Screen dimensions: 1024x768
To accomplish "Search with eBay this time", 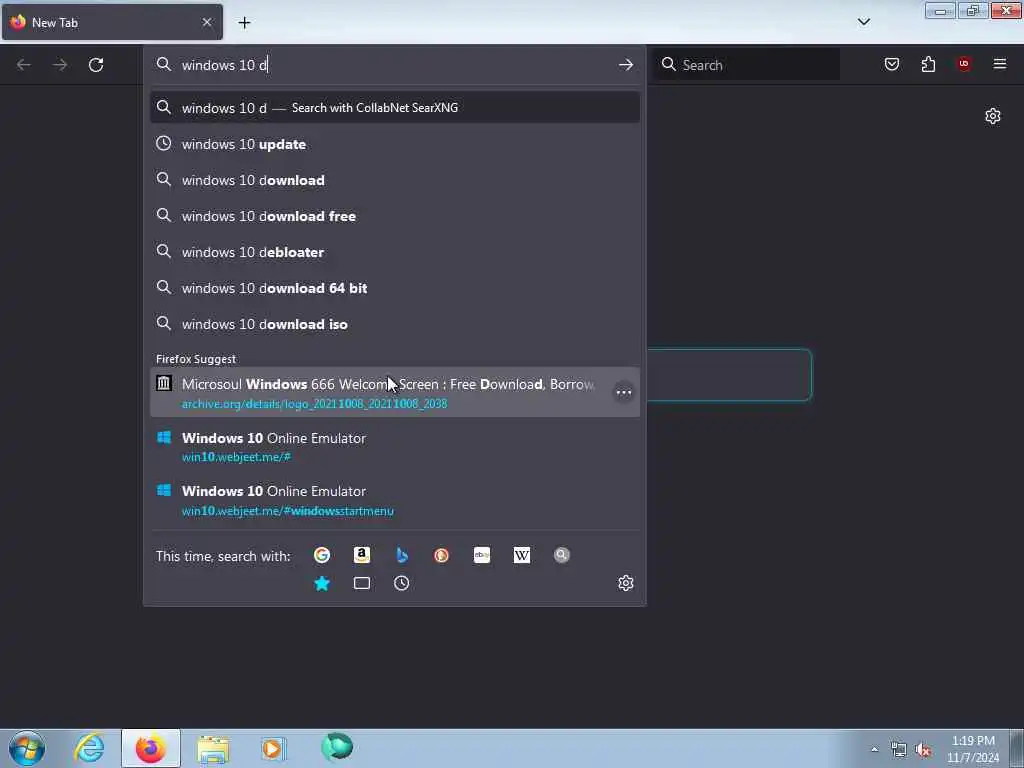I will (x=482, y=555).
